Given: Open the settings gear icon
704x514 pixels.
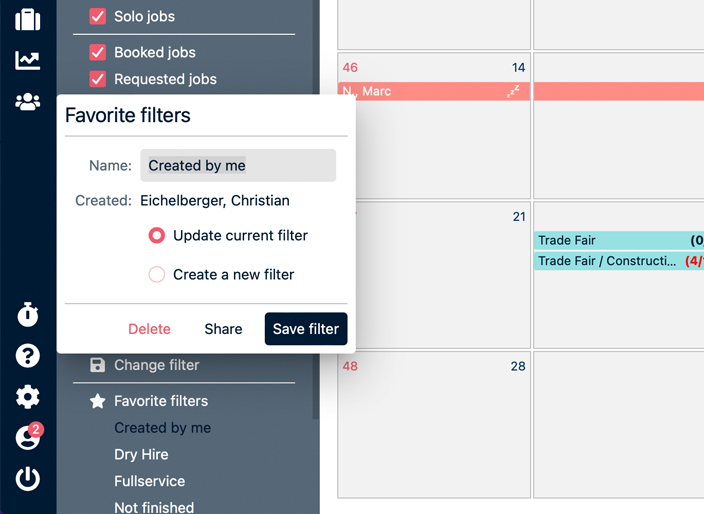Looking at the screenshot, I should point(28,397).
